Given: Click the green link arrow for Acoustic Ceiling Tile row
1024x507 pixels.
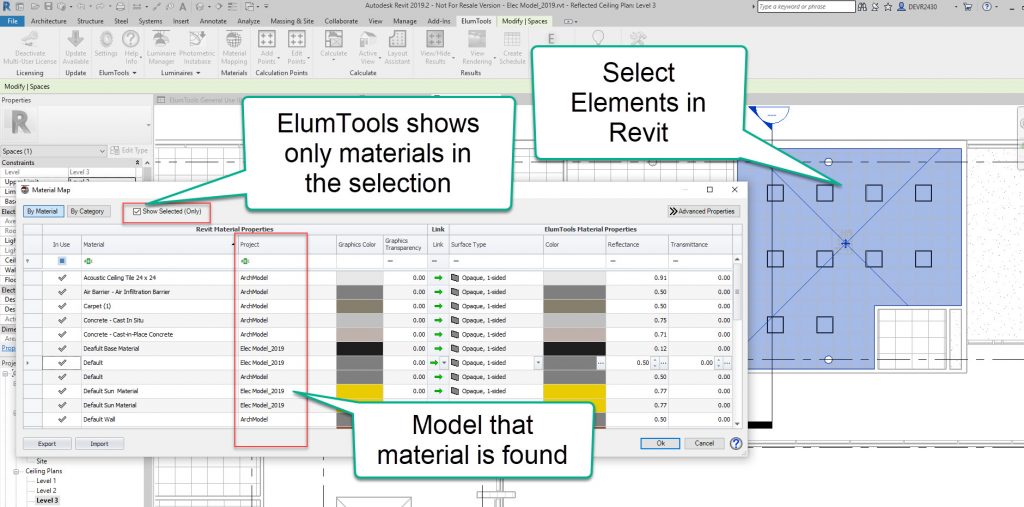Looking at the screenshot, I should tap(438, 278).
